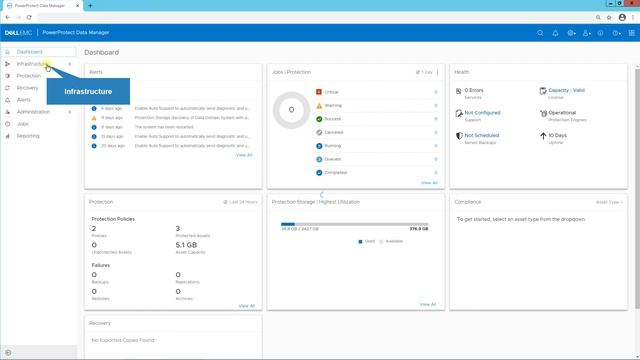This screenshot has width=640, height=360.
Task: Open the 1 Day time range in the Jobs panel
Action: tap(424, 72)
